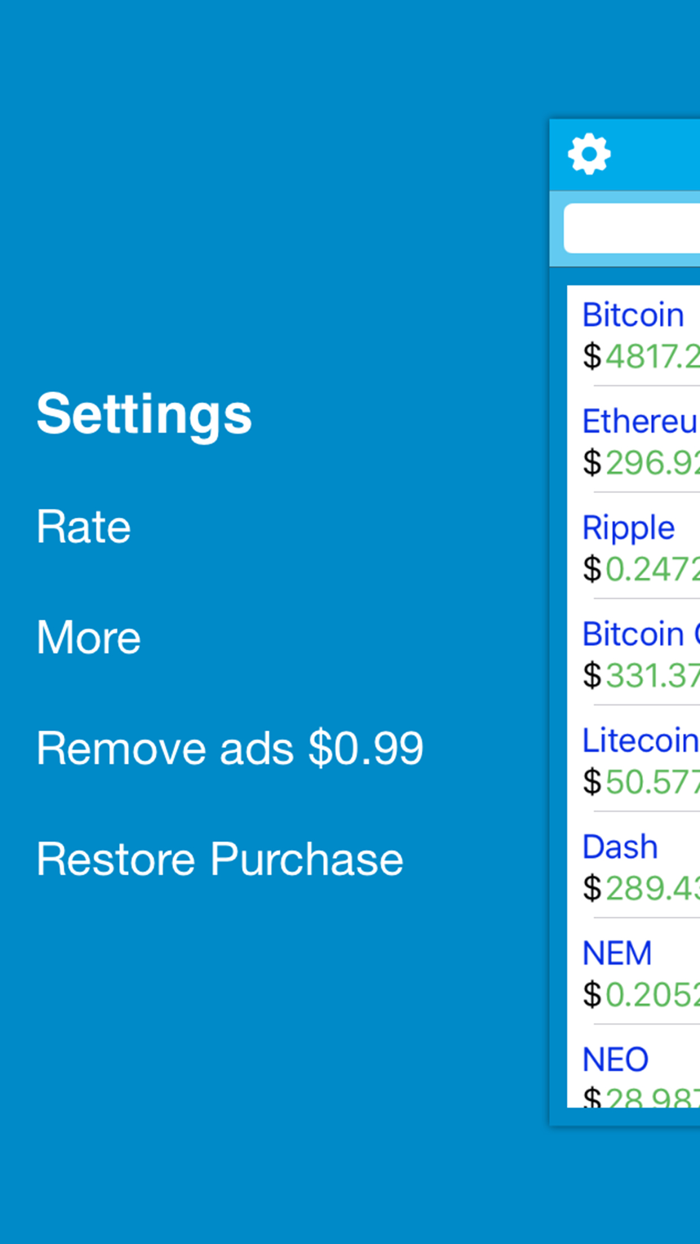View Litecoin price details
Screen dimensions: 700x1244
coord(640,740)
